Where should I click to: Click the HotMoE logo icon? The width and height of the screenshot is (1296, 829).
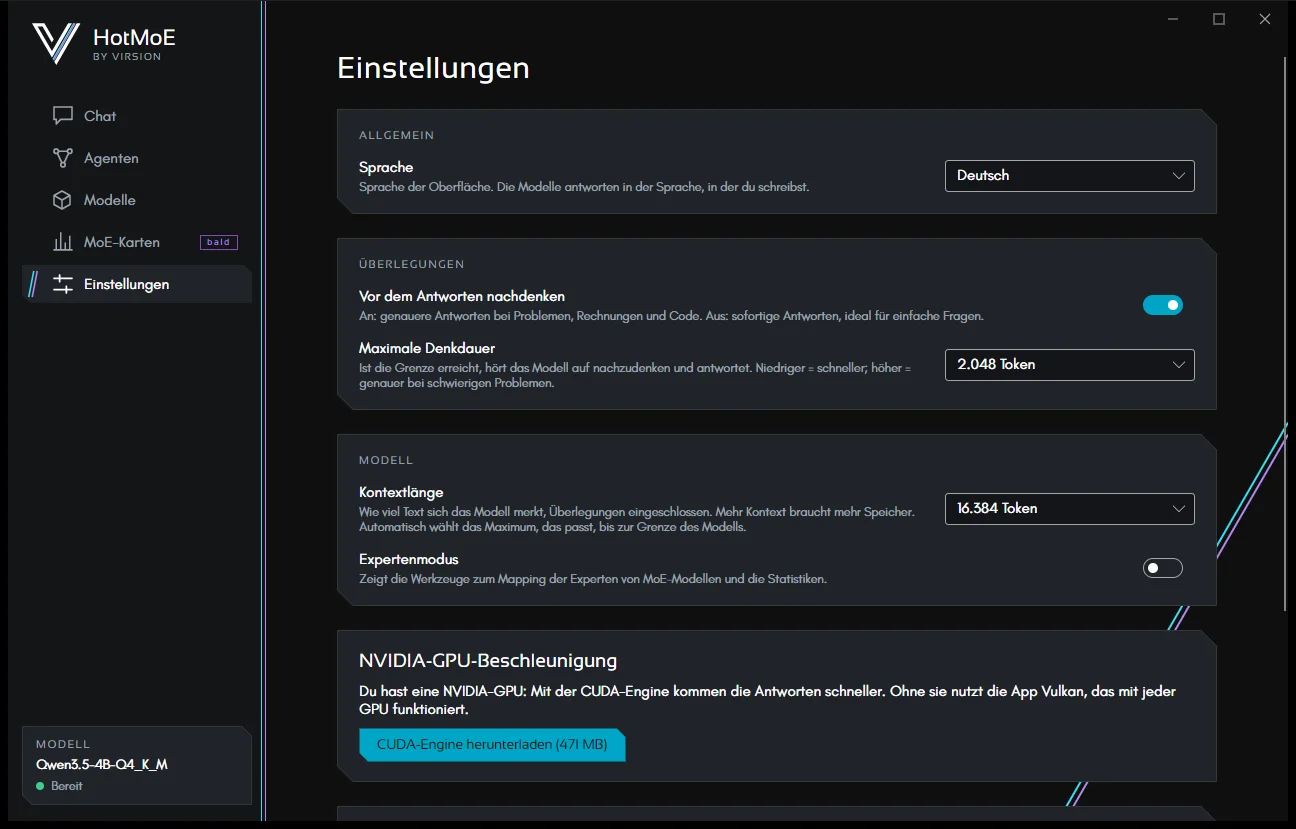point(55,43)
